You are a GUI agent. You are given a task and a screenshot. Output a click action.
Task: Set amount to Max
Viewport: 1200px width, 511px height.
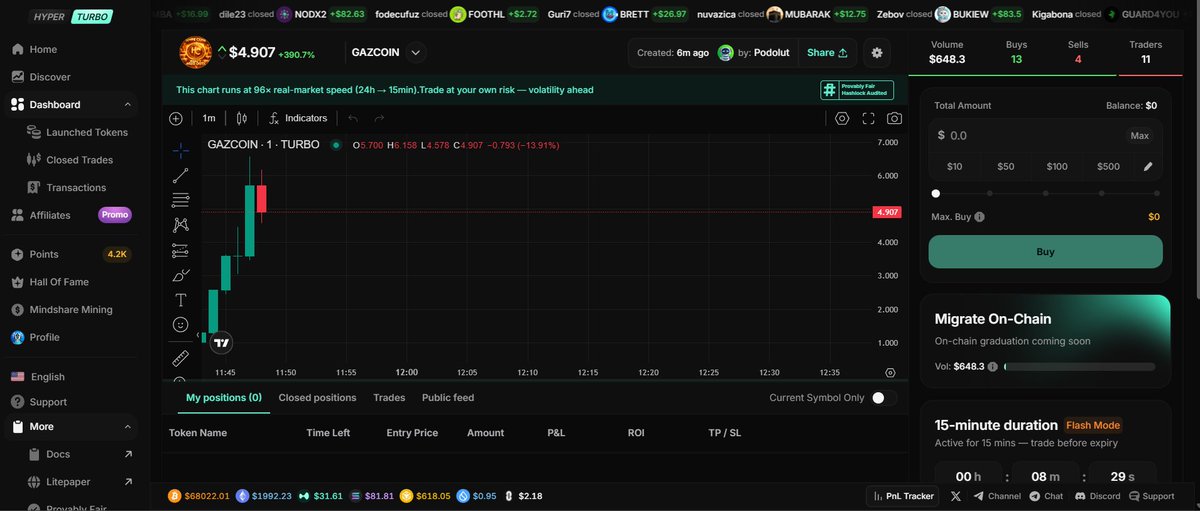[1139, 135]
